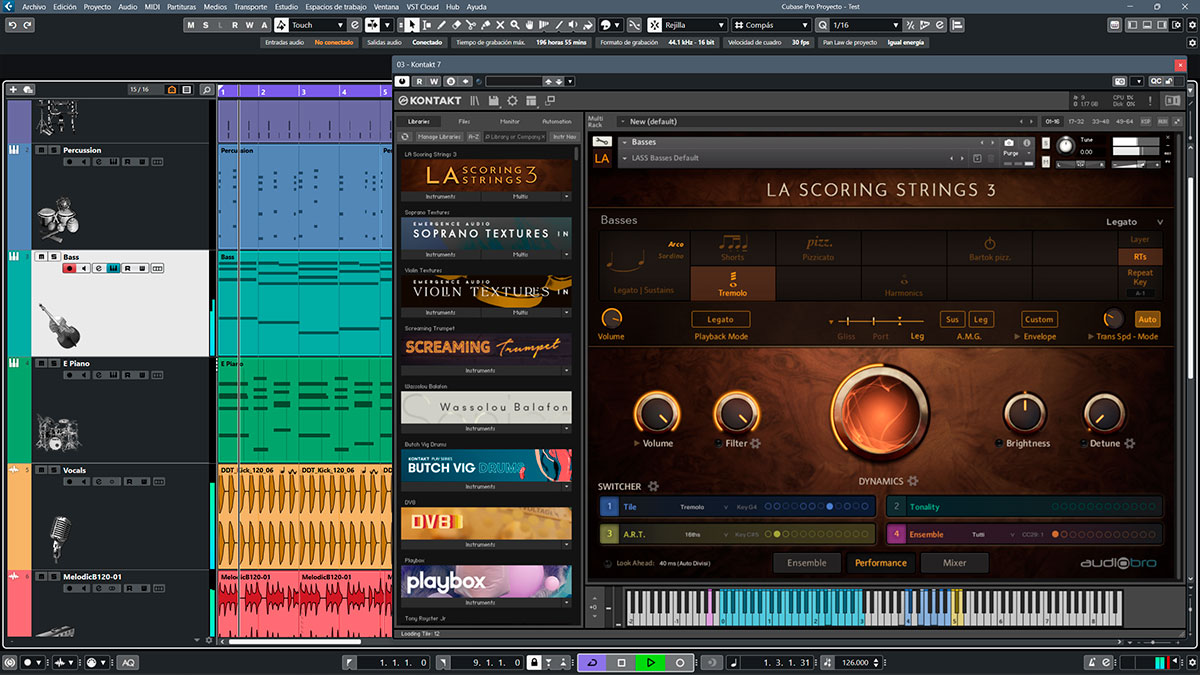
Task: Click the Mixer page button
Action: 955,563
